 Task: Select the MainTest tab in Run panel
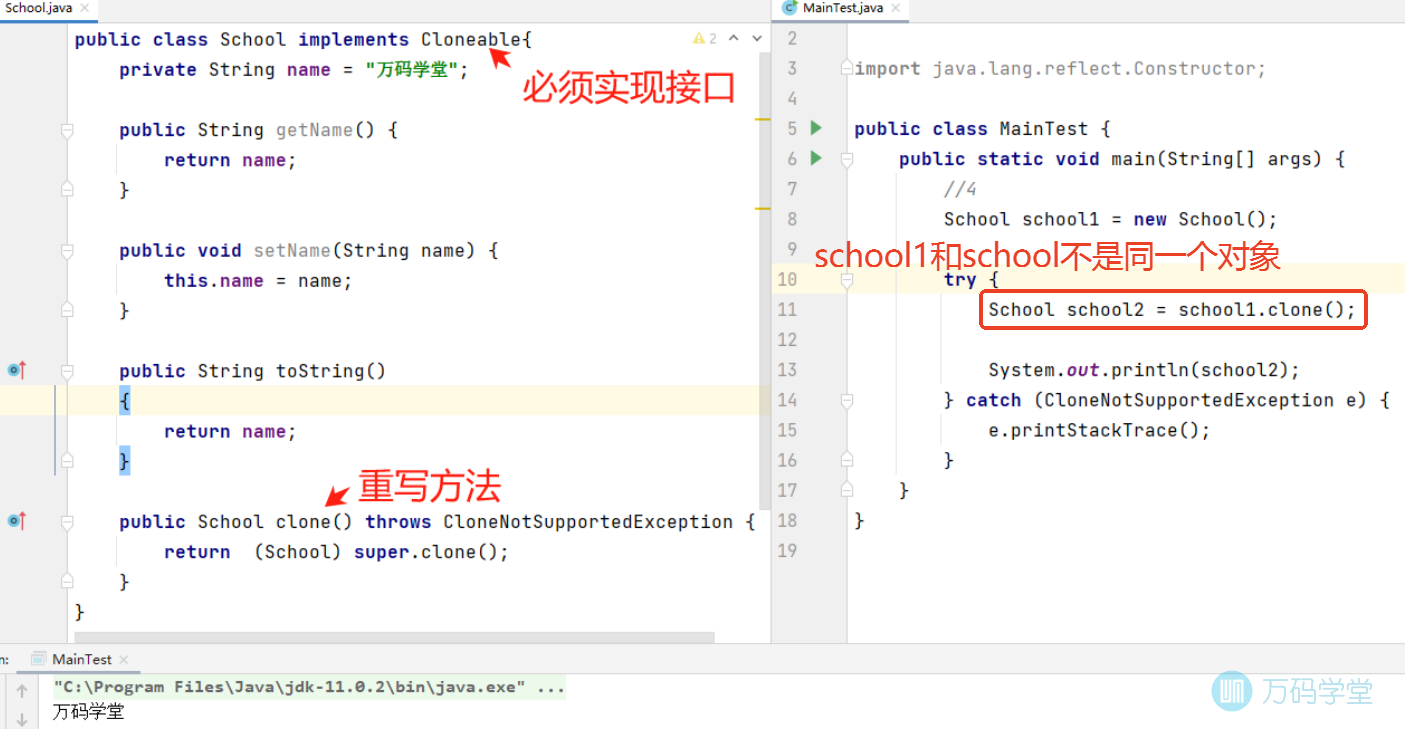pos(81,659)
